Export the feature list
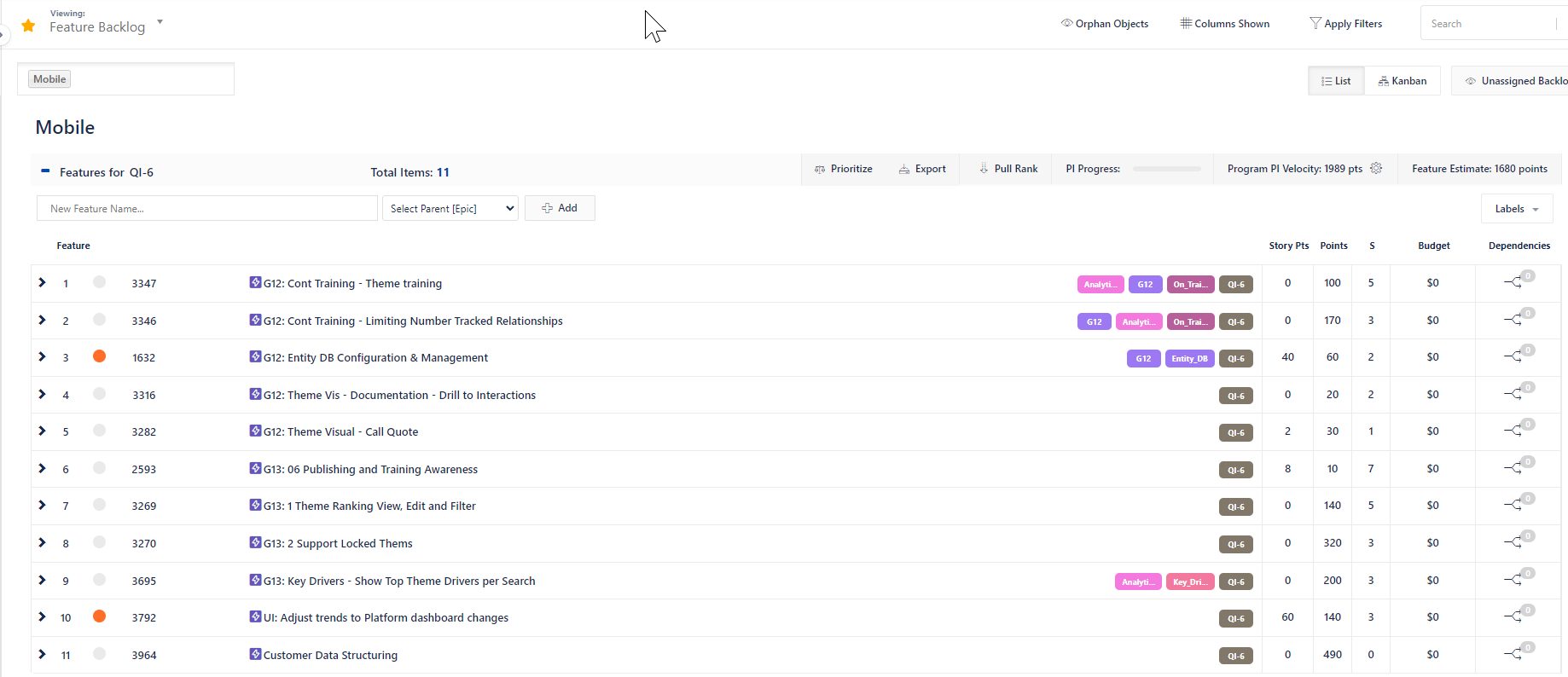Screen dimensions: 1568x677 point(922,169)
